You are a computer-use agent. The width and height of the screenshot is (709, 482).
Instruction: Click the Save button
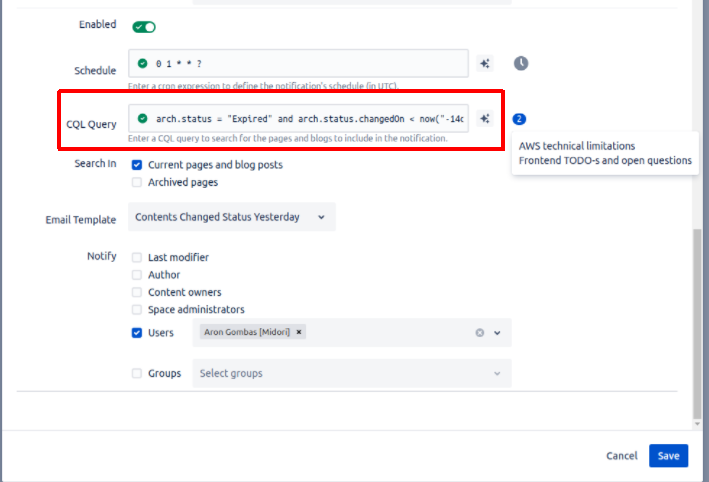[668, 456]
